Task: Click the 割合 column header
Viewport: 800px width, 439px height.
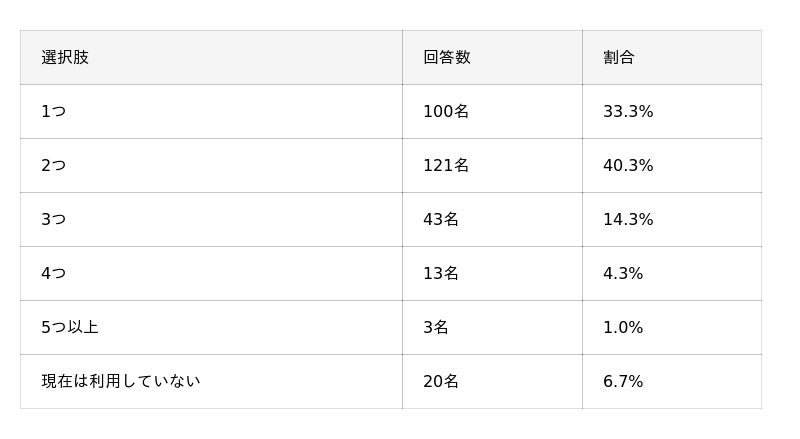Action: (618, 57)
